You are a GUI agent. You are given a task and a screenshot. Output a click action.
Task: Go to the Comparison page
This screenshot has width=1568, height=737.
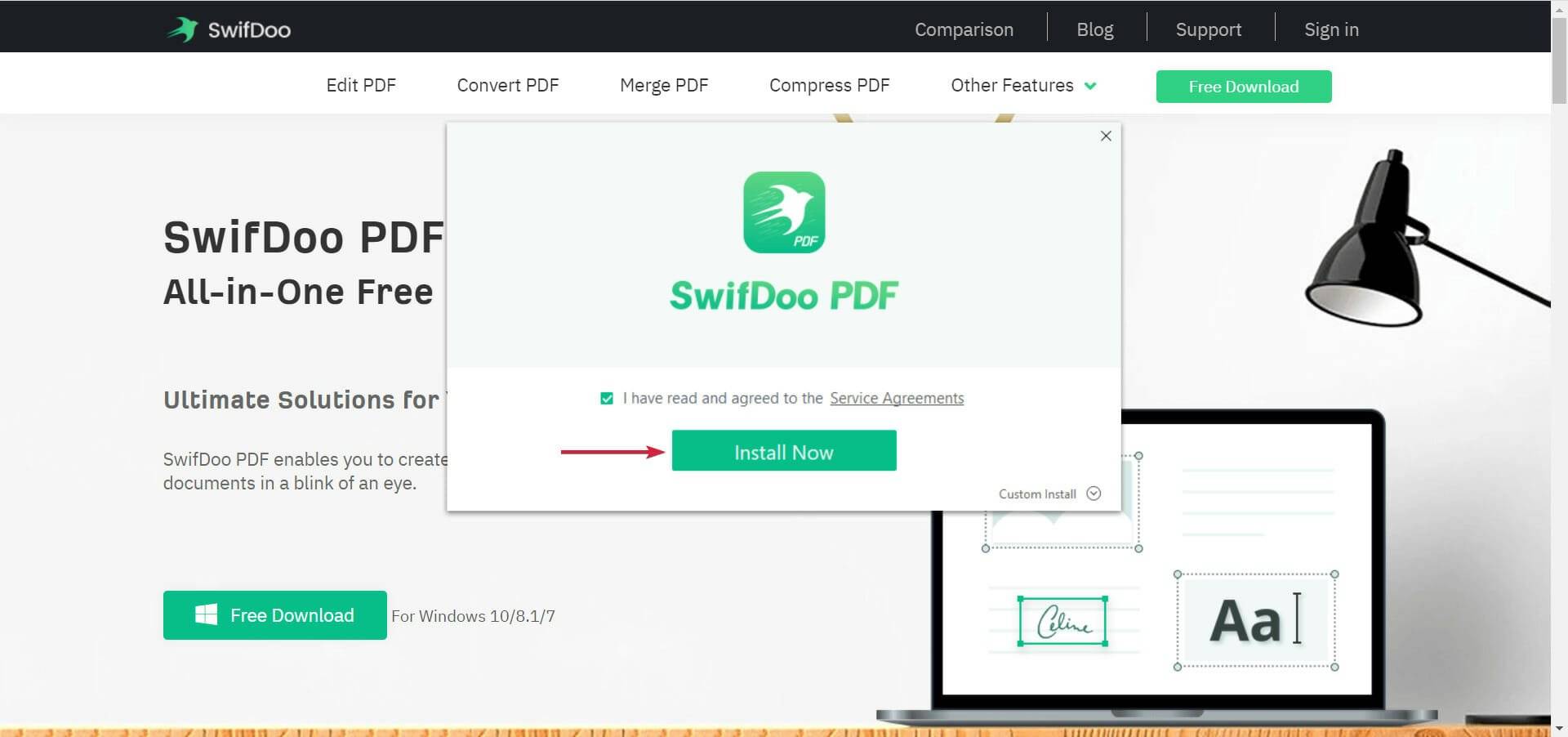[964, 29]
